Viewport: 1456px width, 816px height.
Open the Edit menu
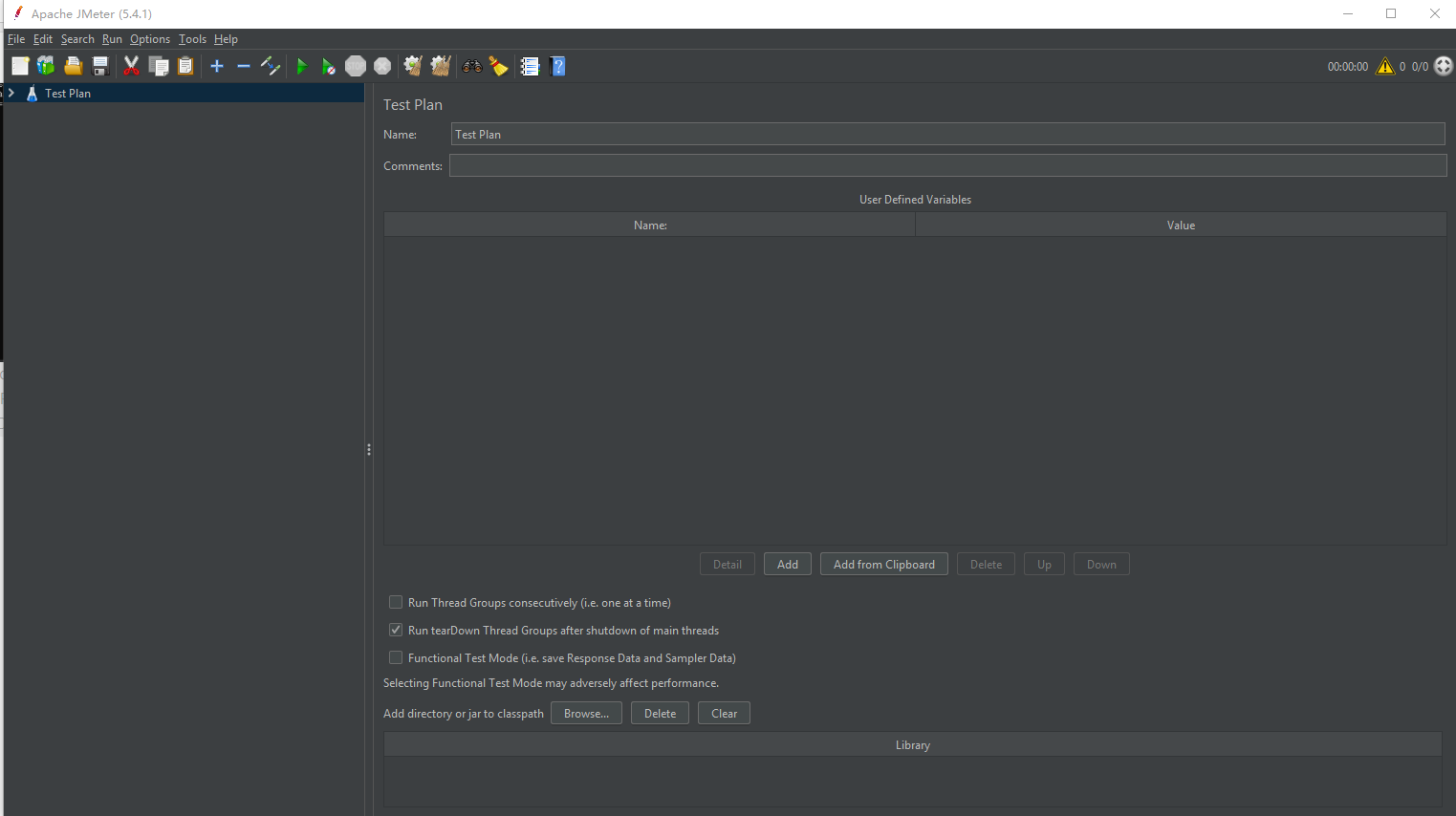tap(43, 39)
